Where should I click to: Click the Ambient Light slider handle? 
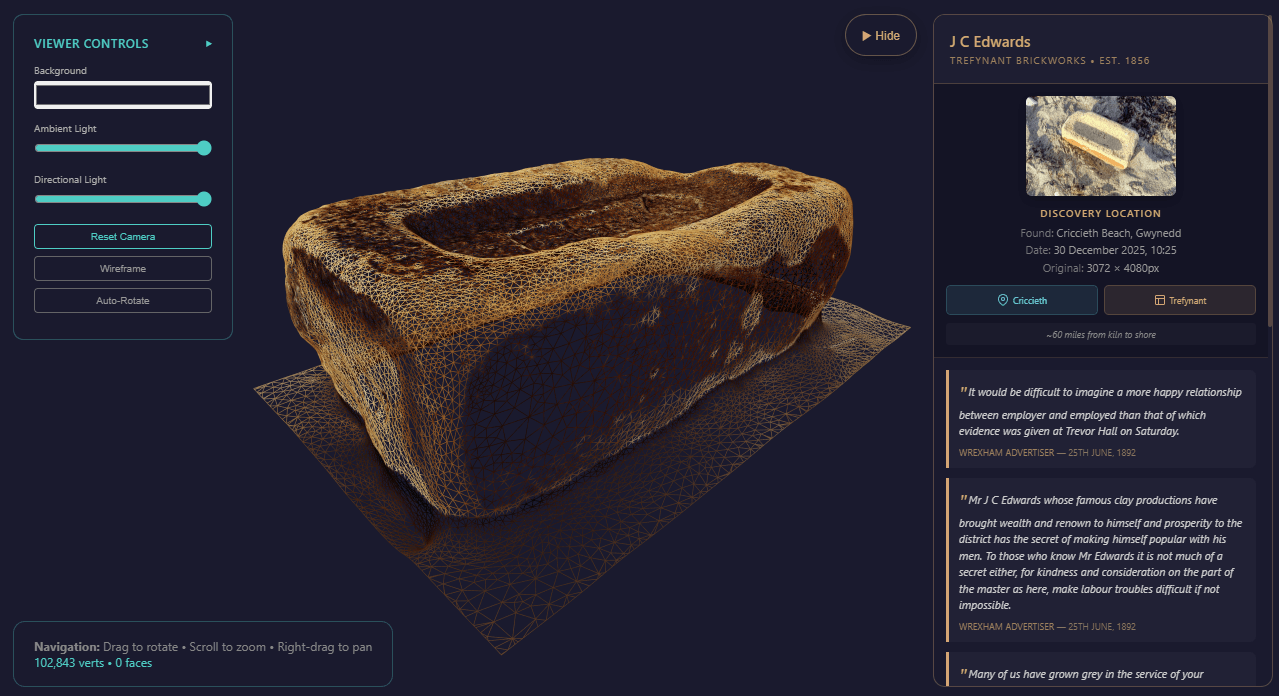point(204,148)
